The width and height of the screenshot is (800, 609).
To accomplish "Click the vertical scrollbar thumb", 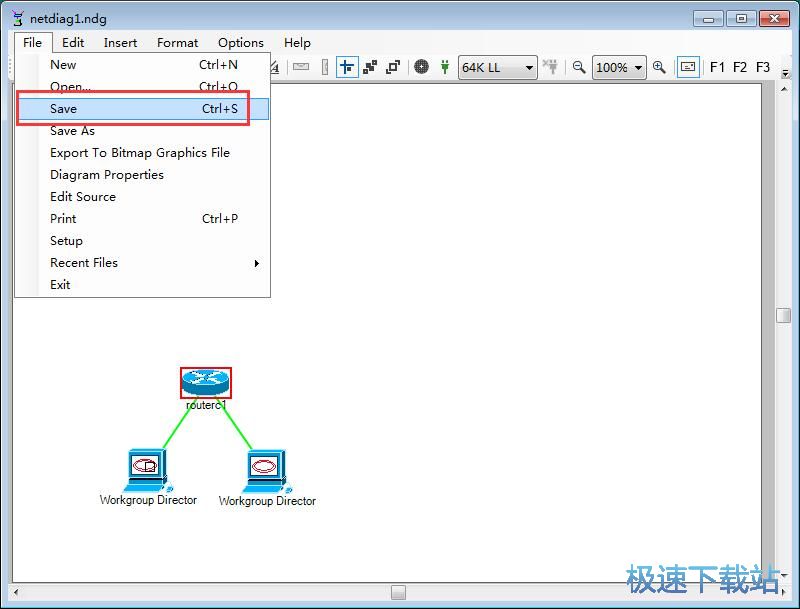I will click(783, 315).
